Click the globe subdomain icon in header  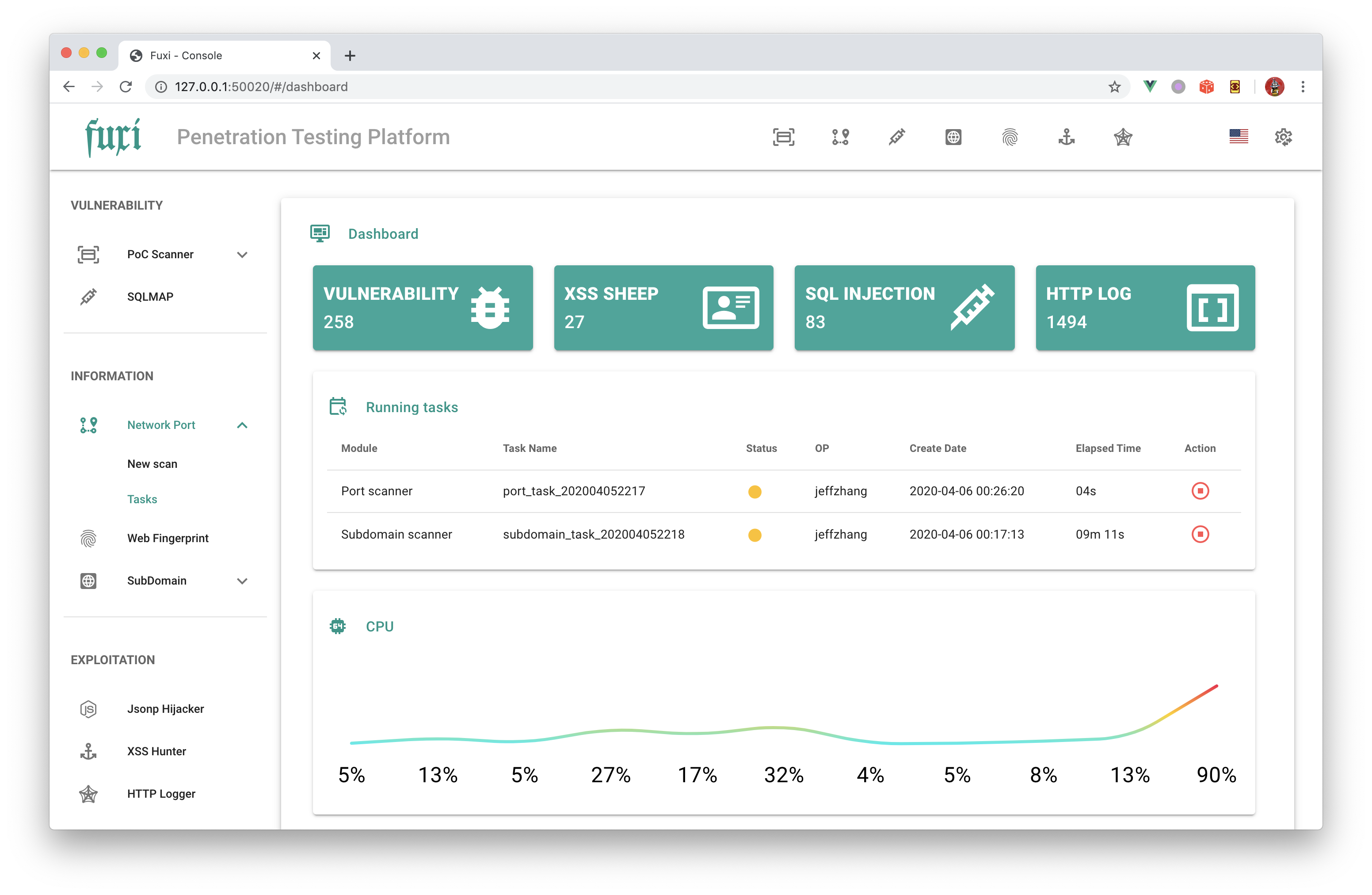(953, 137)
